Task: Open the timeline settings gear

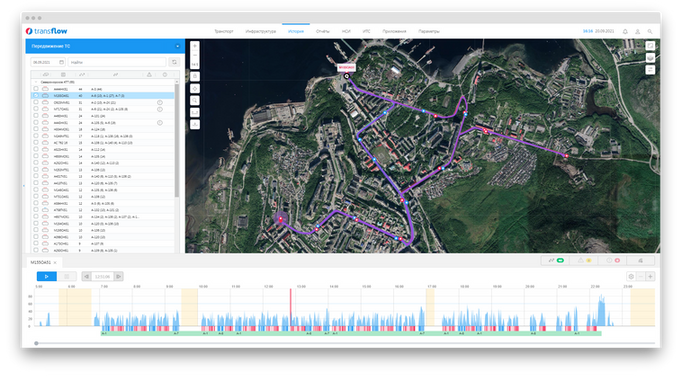Action: [x=631, y=276]
